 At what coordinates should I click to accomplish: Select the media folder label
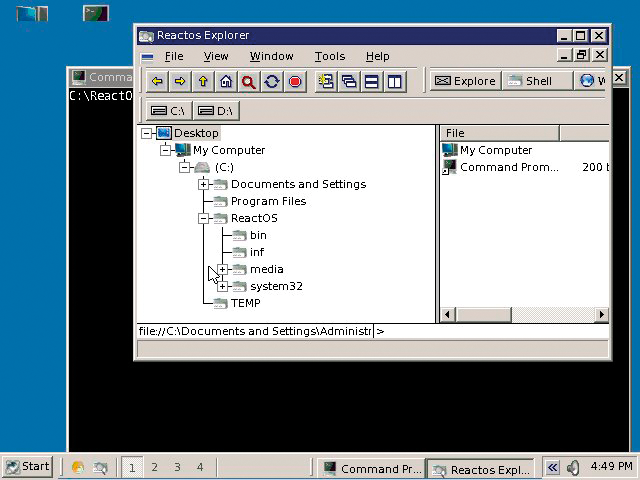[267, 269]
